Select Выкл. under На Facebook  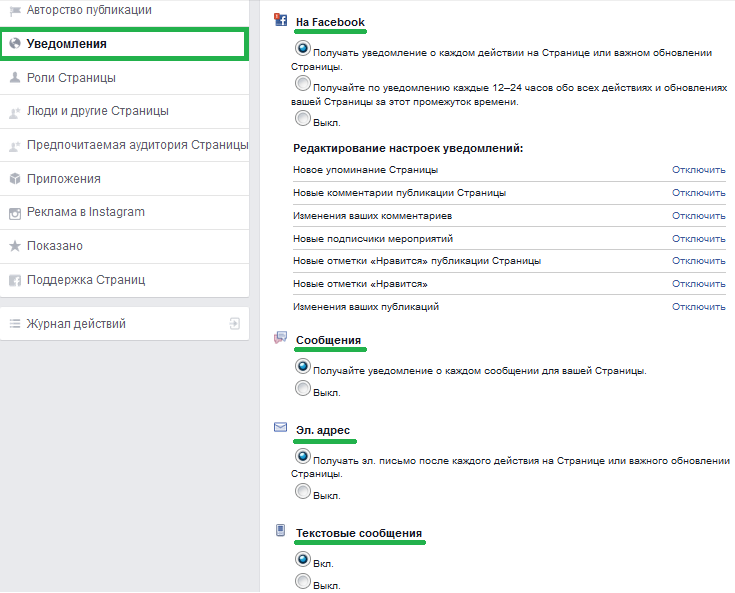303,118
